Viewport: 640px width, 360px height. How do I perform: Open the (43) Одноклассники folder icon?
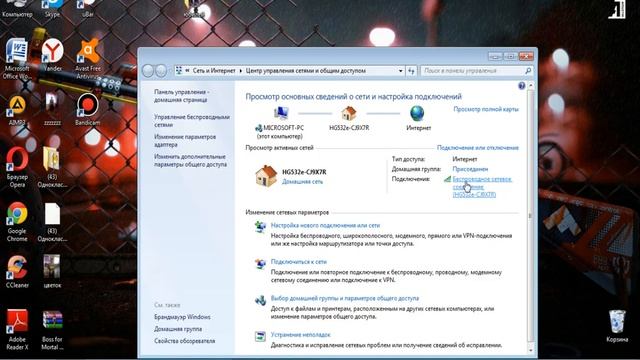[x=52, y=167]
